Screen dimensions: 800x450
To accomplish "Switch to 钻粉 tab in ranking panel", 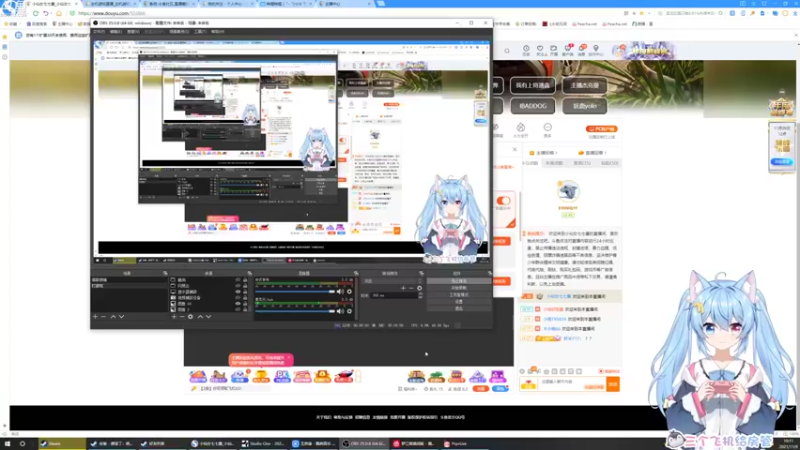I will click(x=609, y=163).
